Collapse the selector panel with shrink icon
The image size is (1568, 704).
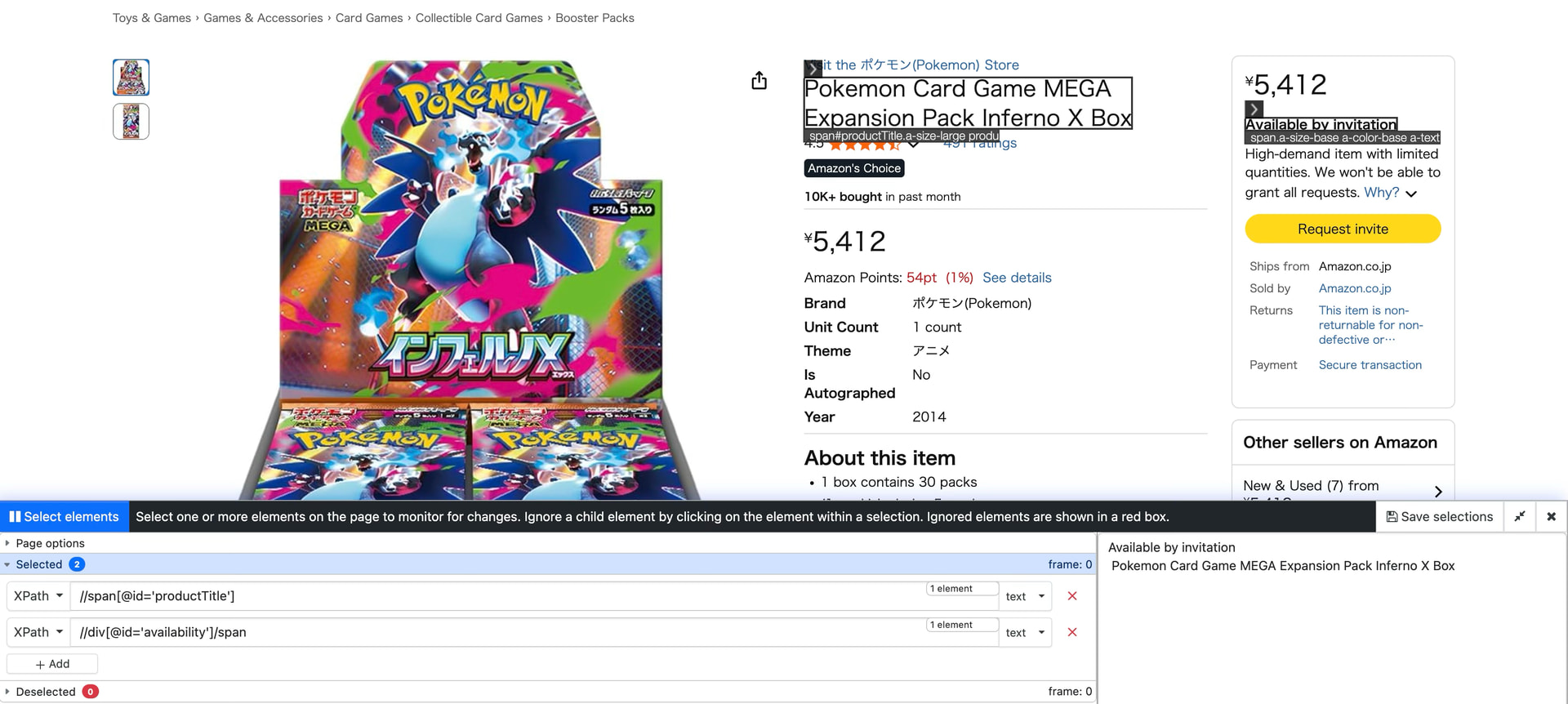coord(1520,516)
